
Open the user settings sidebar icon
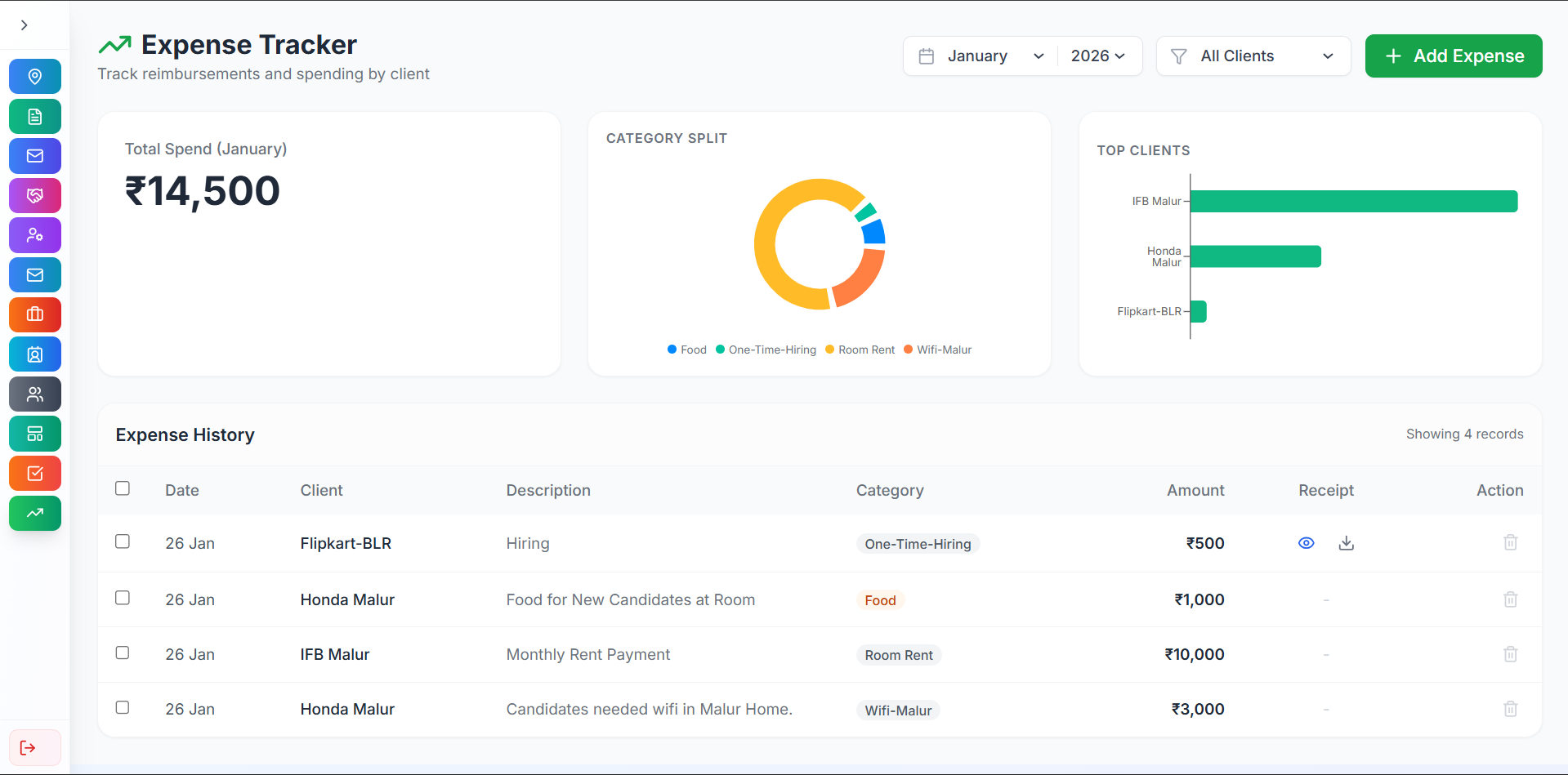point(35,235)
